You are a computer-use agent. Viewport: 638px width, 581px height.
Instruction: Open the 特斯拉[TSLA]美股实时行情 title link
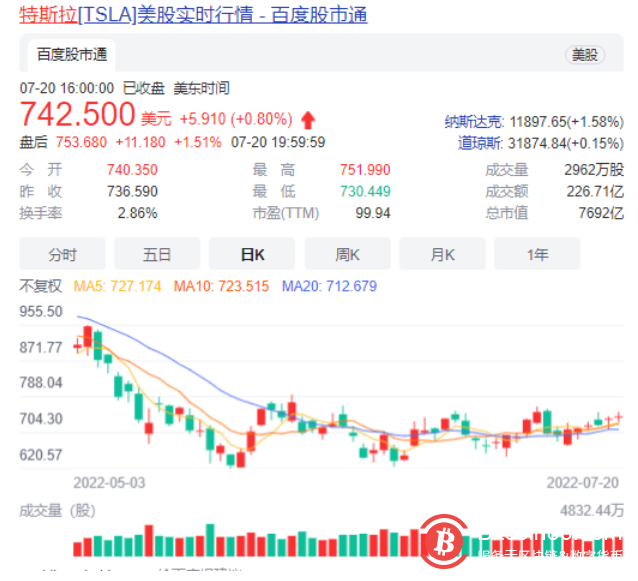pyautogui.click(x=193, y=15)
